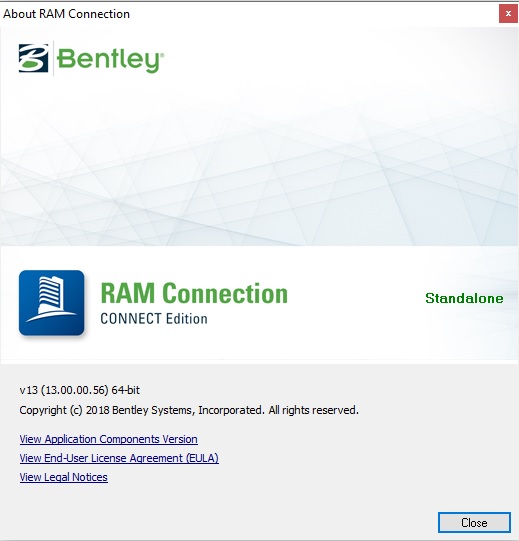Click the RAM Connection building icon
Viewport: 519px width, 541px height.
(x=51, y=303)
